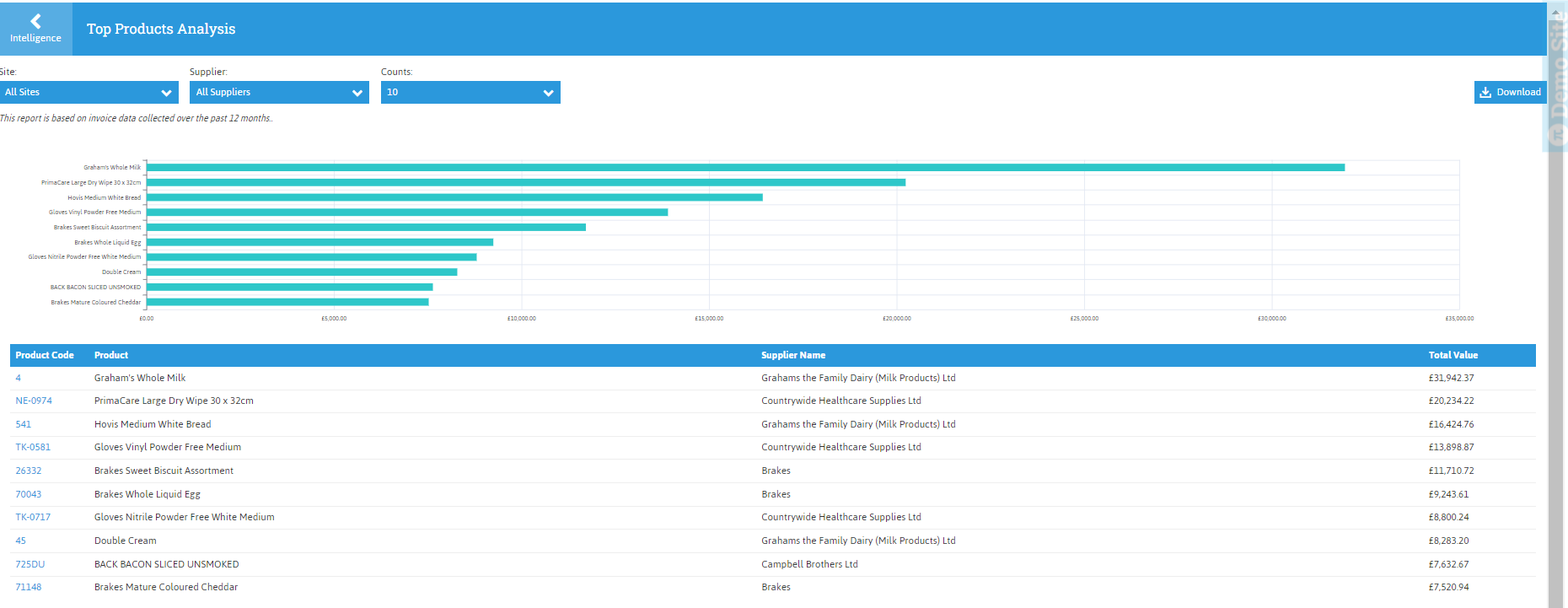Viewport: 1568px width, 608px height.
Task: Click the £7,520.94 total value
Action: (1448, 587)
